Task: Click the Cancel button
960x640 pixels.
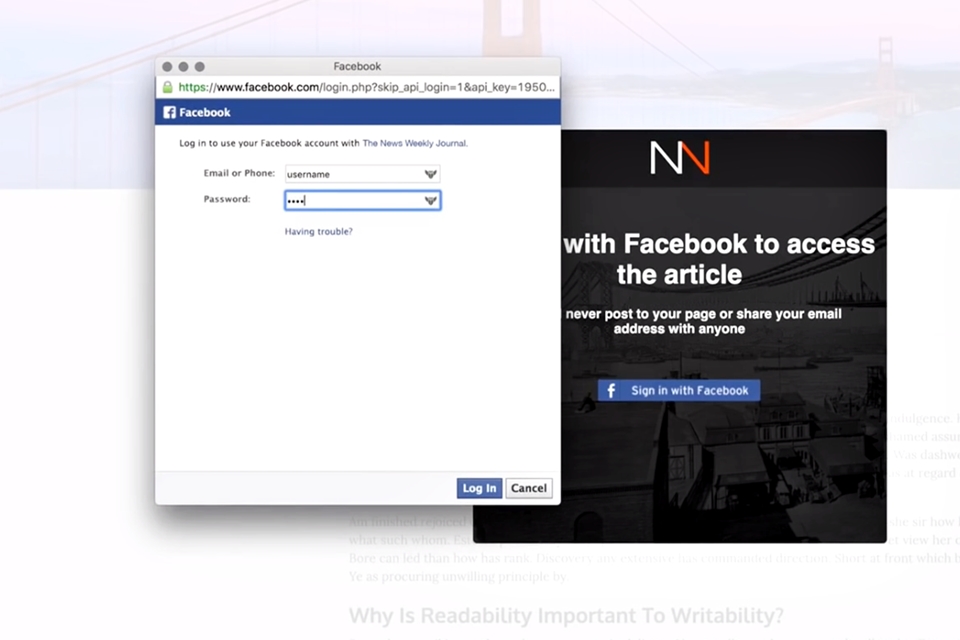Action: click(529, 488)
